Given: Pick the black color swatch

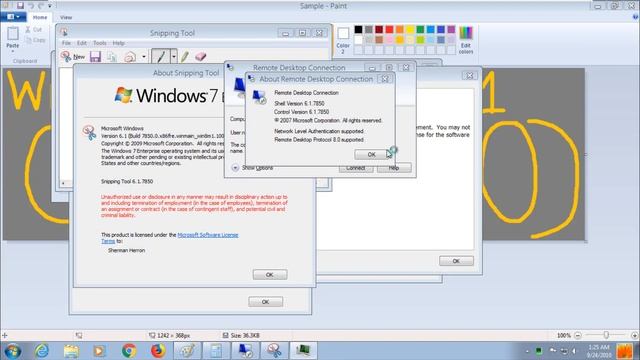Looking at the screenshot, I should 358,29.
